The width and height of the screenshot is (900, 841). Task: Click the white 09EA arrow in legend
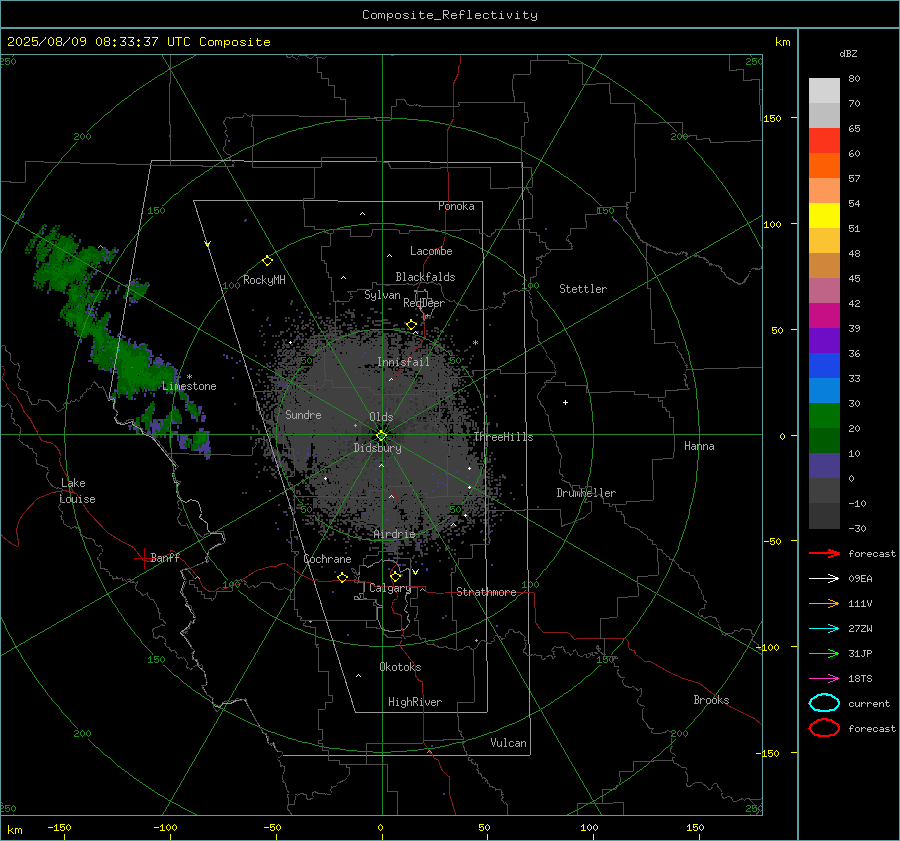click(824, 578)
